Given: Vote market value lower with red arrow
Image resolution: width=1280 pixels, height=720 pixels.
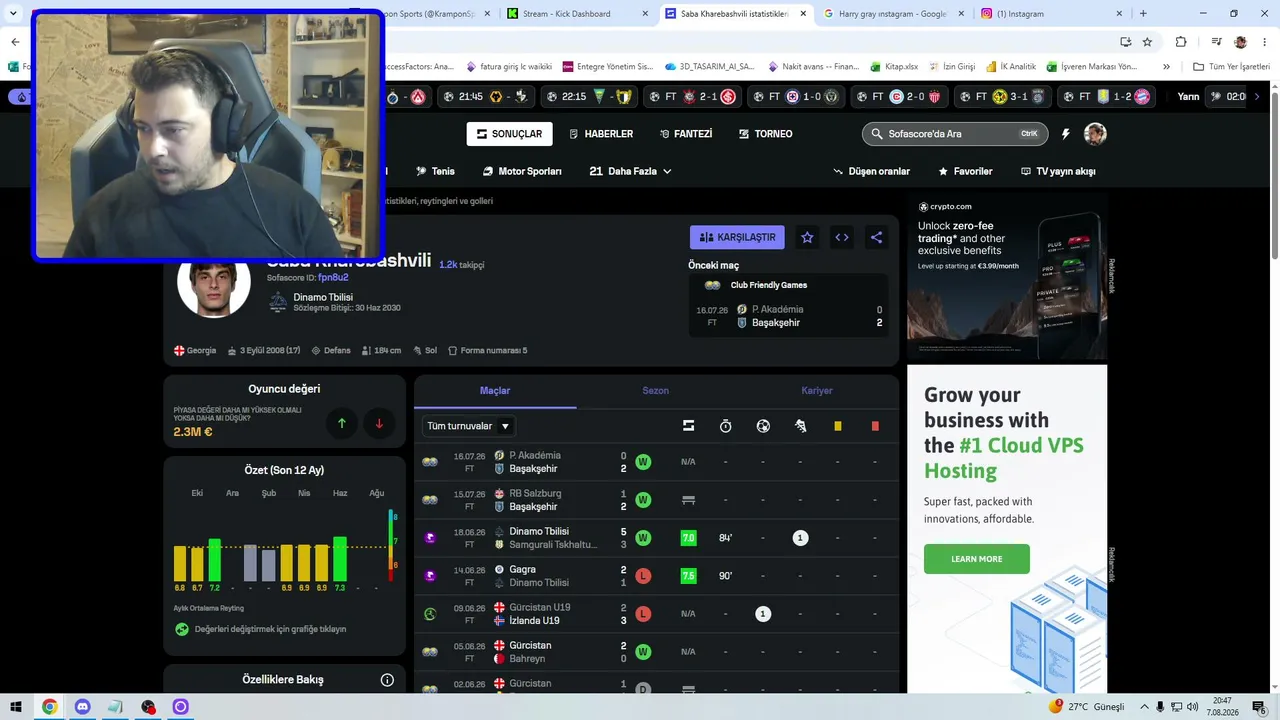Looking at the screenshot, I should 379,423.
